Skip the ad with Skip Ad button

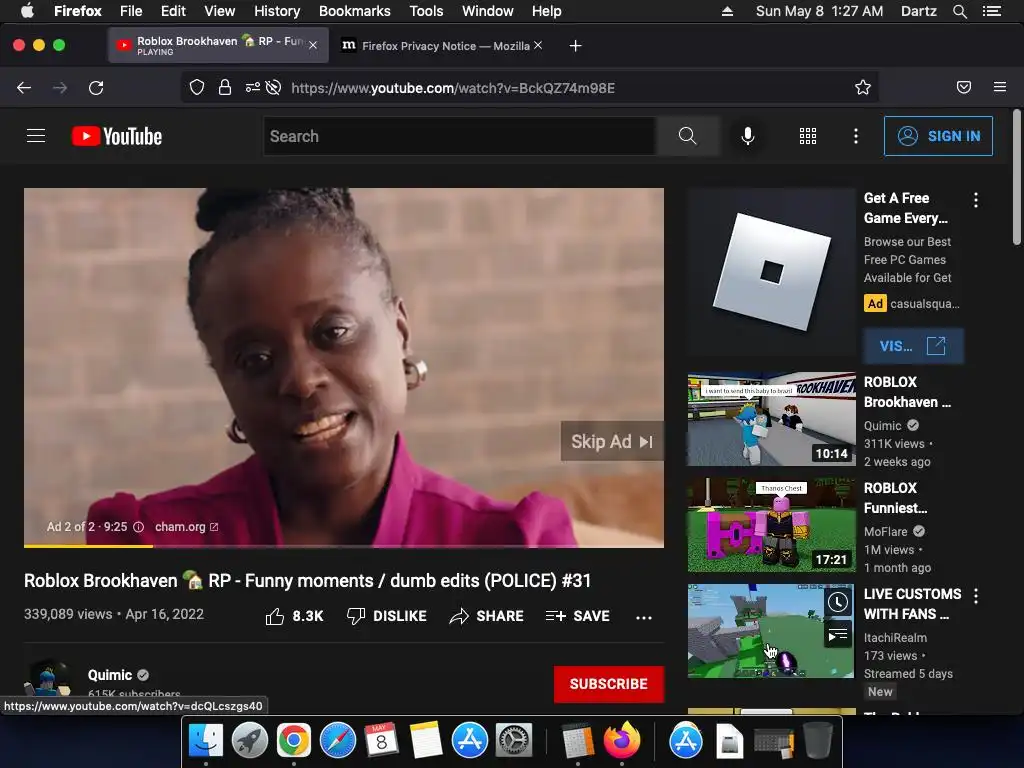pyautogui.click(x=612, y=441)
